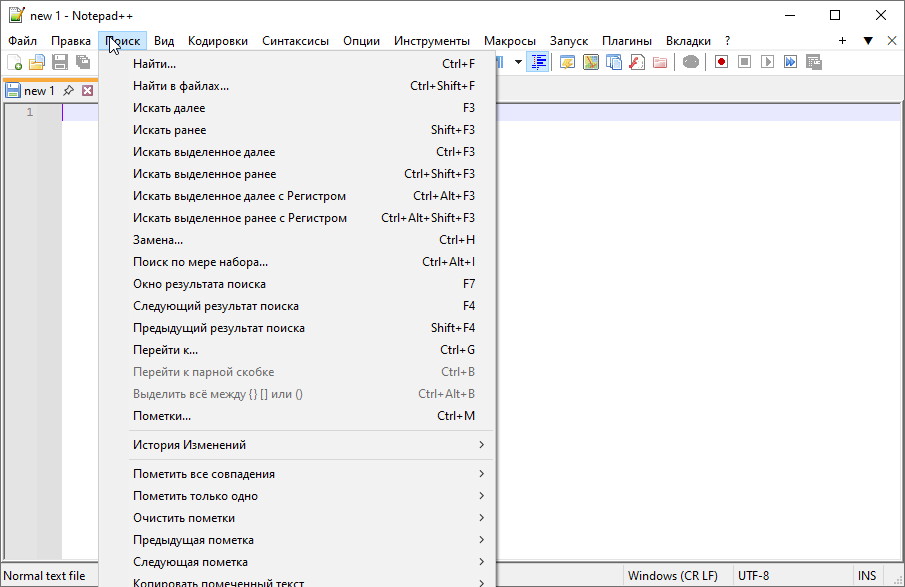905x587 pixels.
Task: Save the recorded macro toolbar icon
Action: point(813,62)
